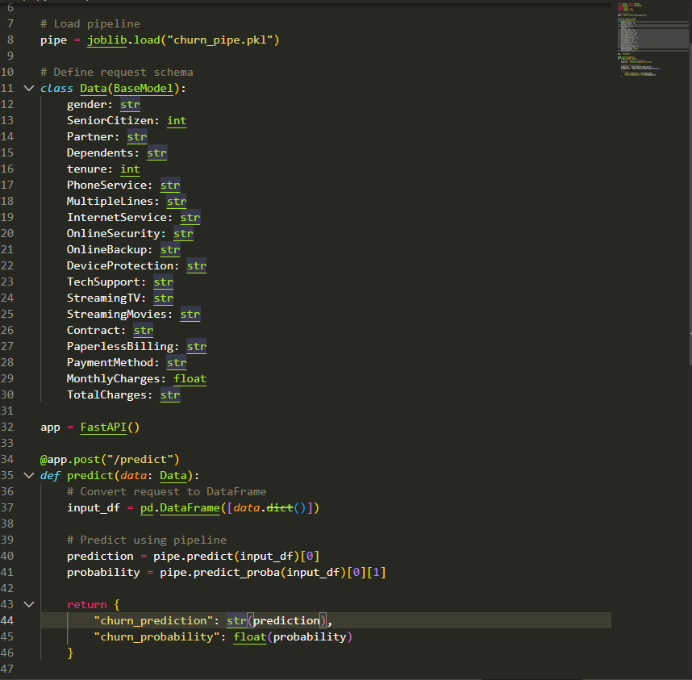The height and width of the screenshot is (680, 692).
Task: Click the float type of MonthlyCharges
Action: pyautogui.click(x=190, y=379)
